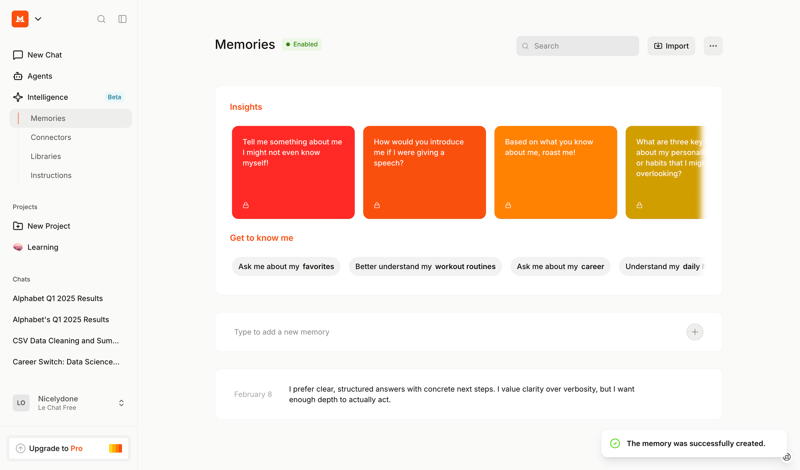The width and height of the screenshot is (800, 470).
Task: Expand the Nicelydone account switcher
Action: click(x=122, y=403)
